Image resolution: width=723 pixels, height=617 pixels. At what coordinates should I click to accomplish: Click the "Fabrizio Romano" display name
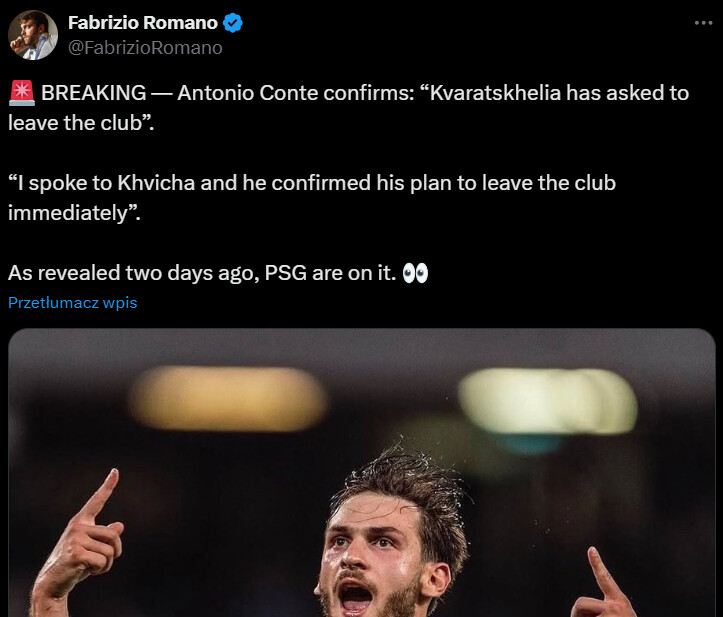click(142, 23)
